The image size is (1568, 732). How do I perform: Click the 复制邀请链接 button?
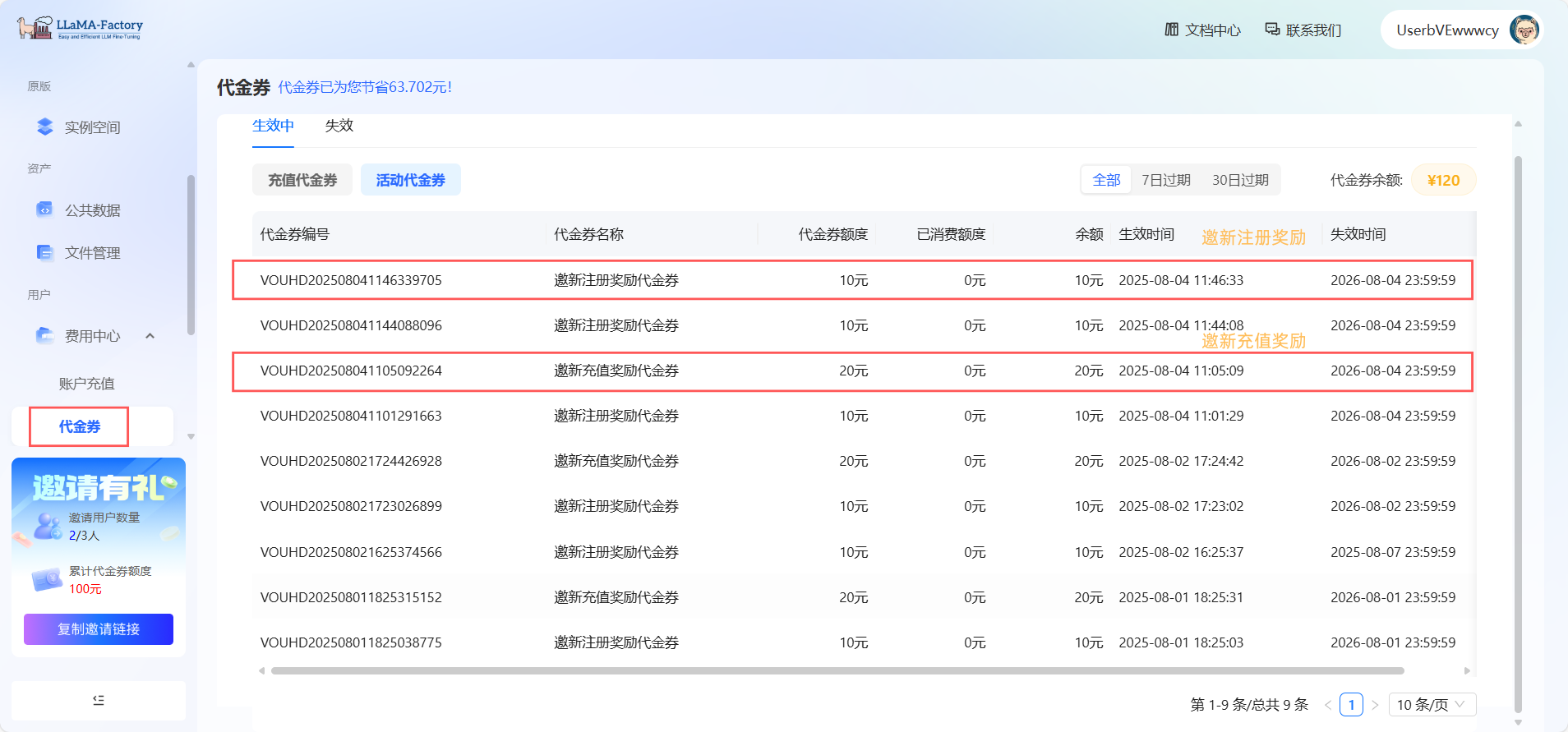99,629
